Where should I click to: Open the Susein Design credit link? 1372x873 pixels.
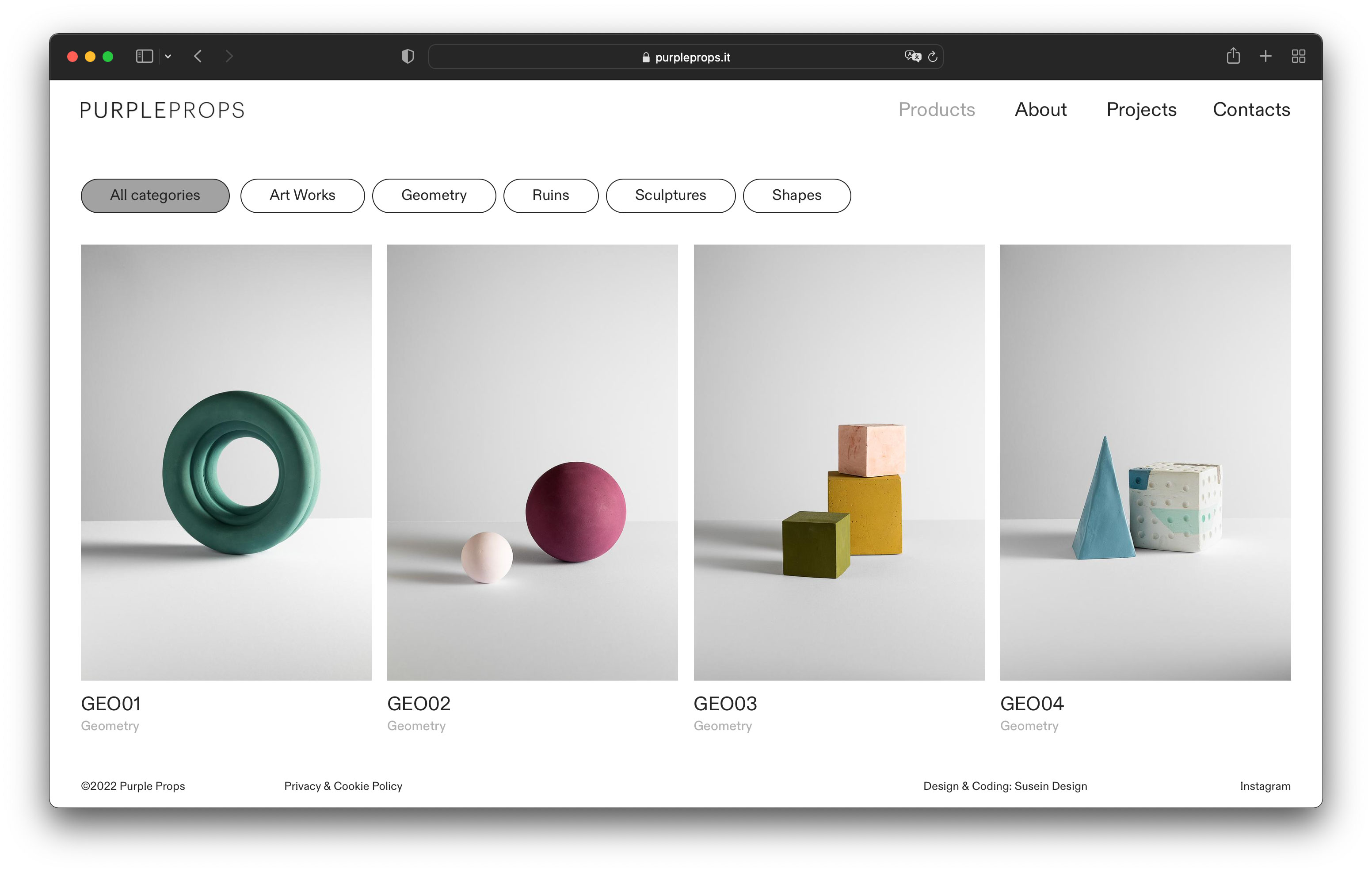click(x=1005, y=786)
